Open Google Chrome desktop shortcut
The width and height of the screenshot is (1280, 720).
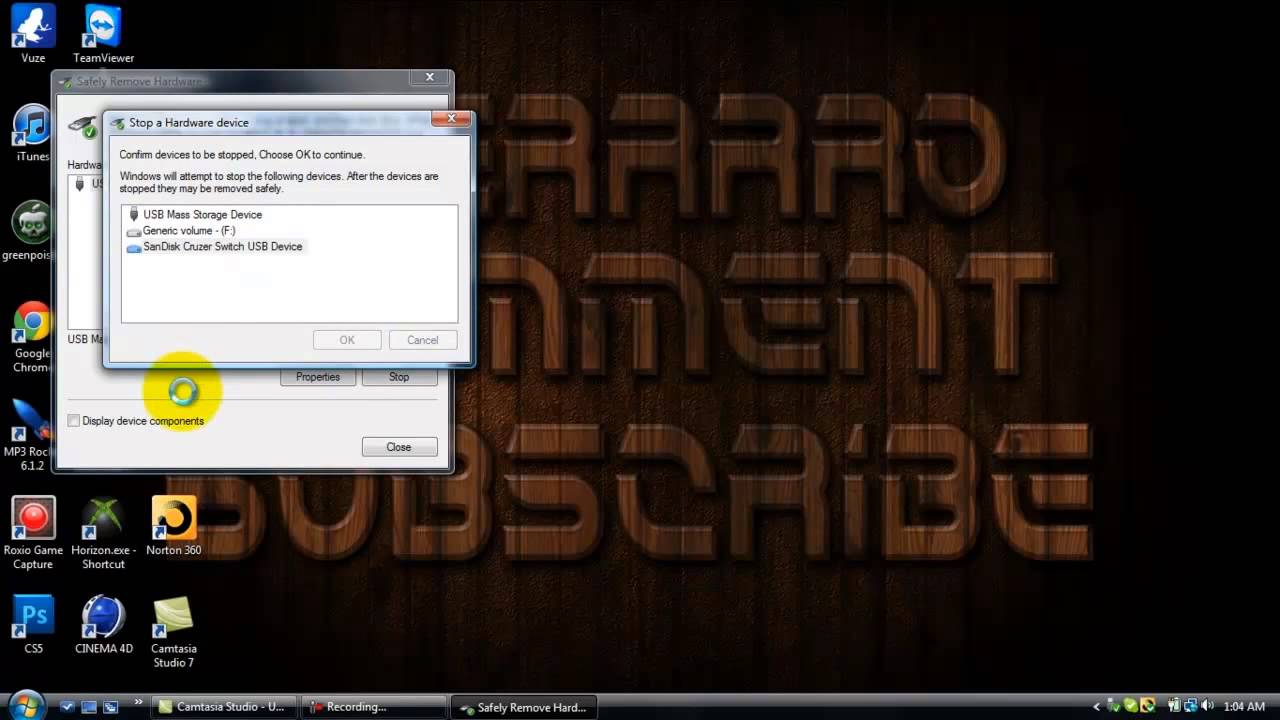coord(32,336)
